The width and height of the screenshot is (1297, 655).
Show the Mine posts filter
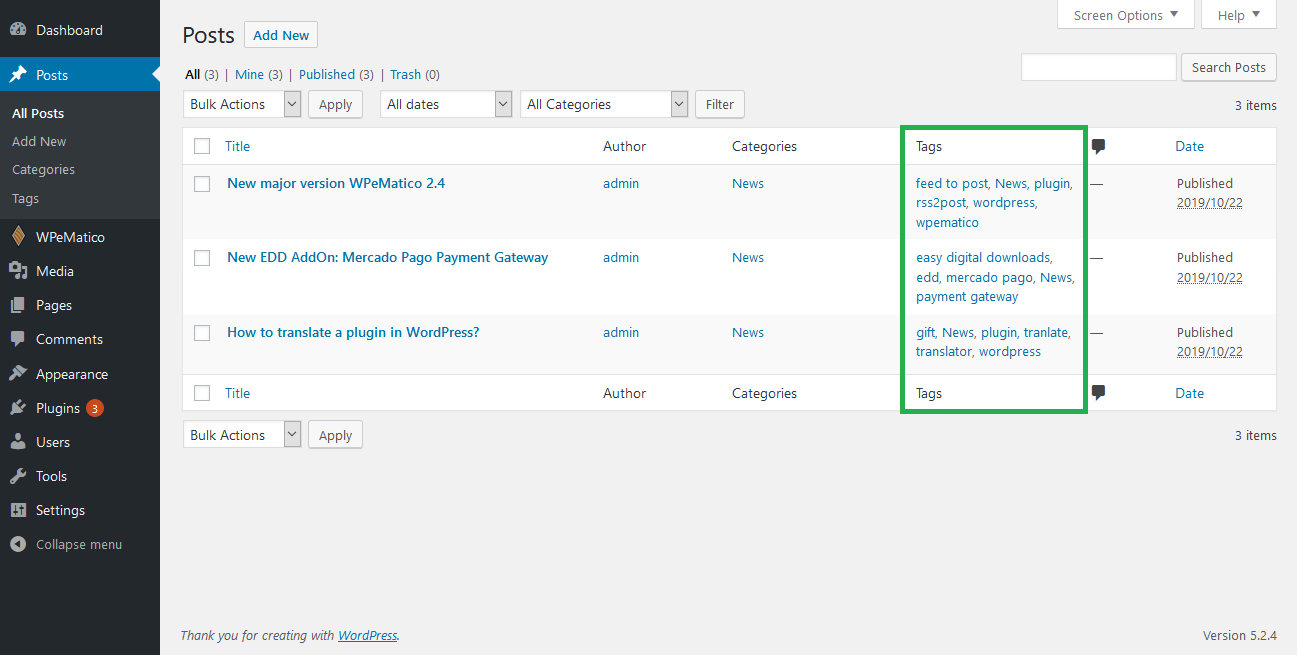[x=249, y=75]
